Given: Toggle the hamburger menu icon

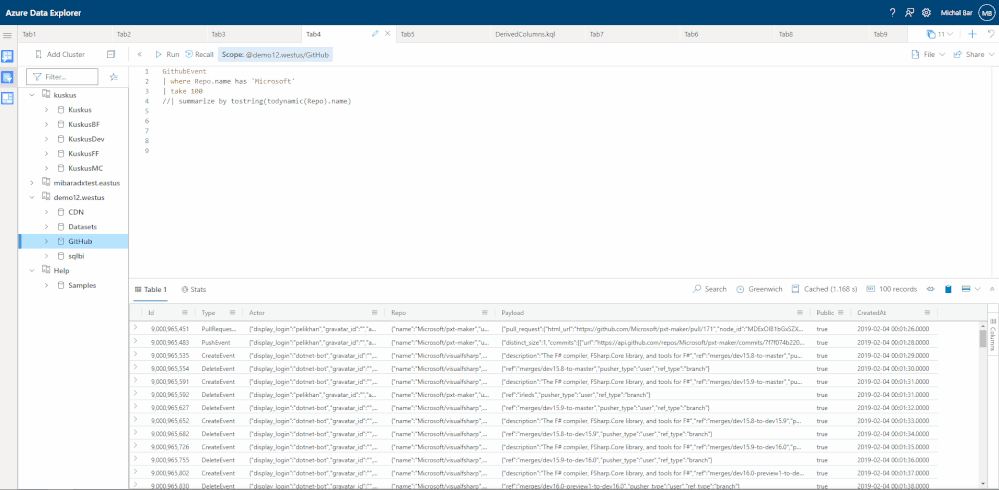Looking at the screenshot, I should coord(8,34).
